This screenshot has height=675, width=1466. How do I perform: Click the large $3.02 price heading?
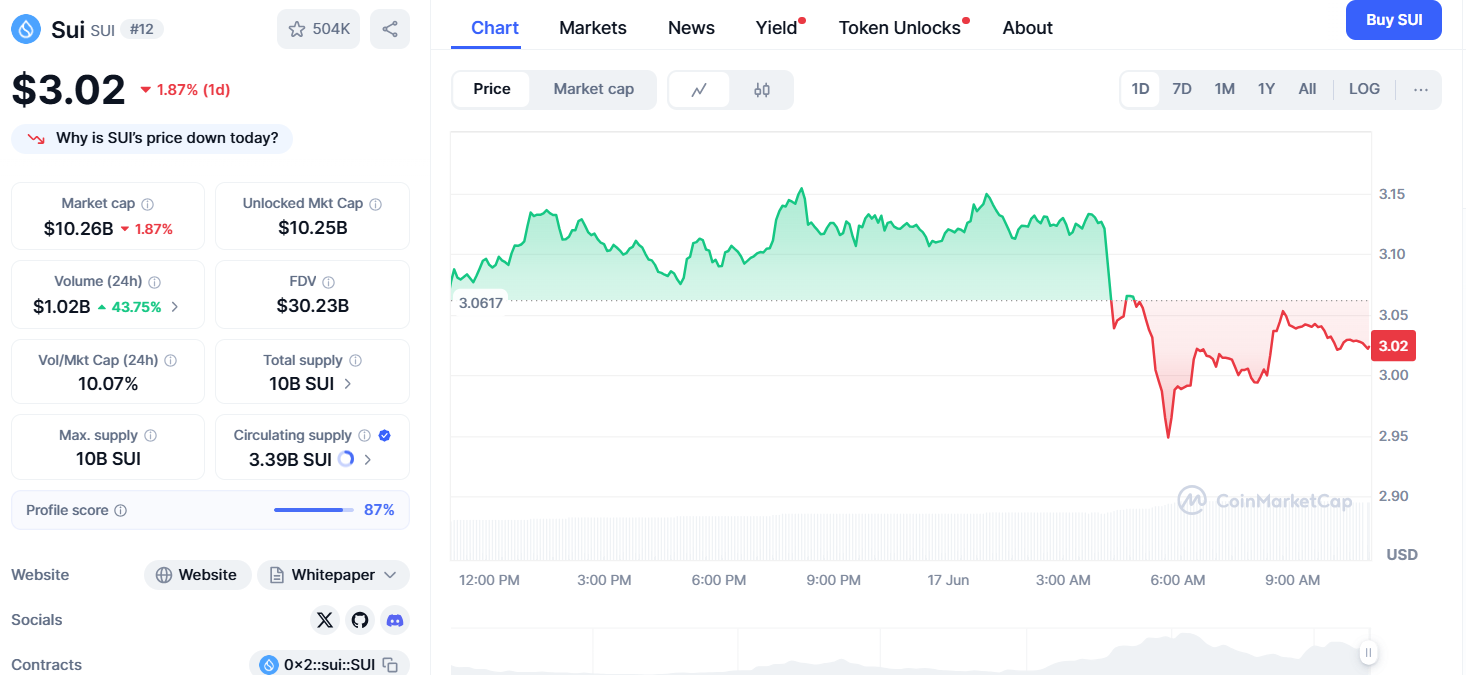click(68, 90)
